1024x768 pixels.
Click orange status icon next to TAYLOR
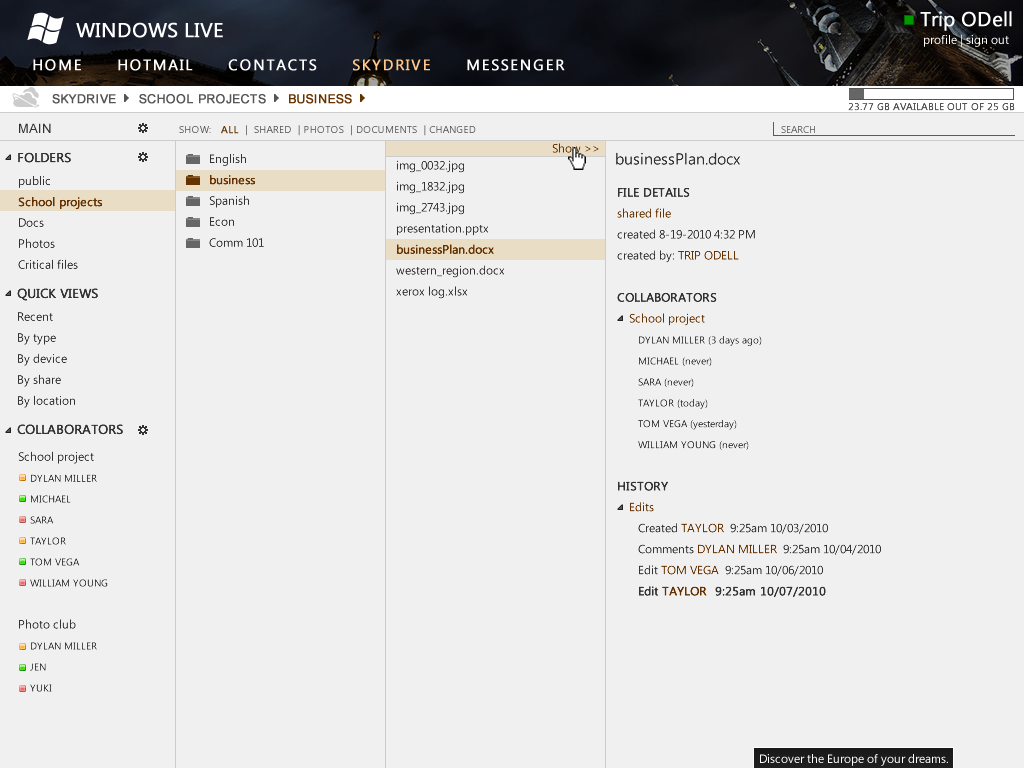[x=22, y=541]
